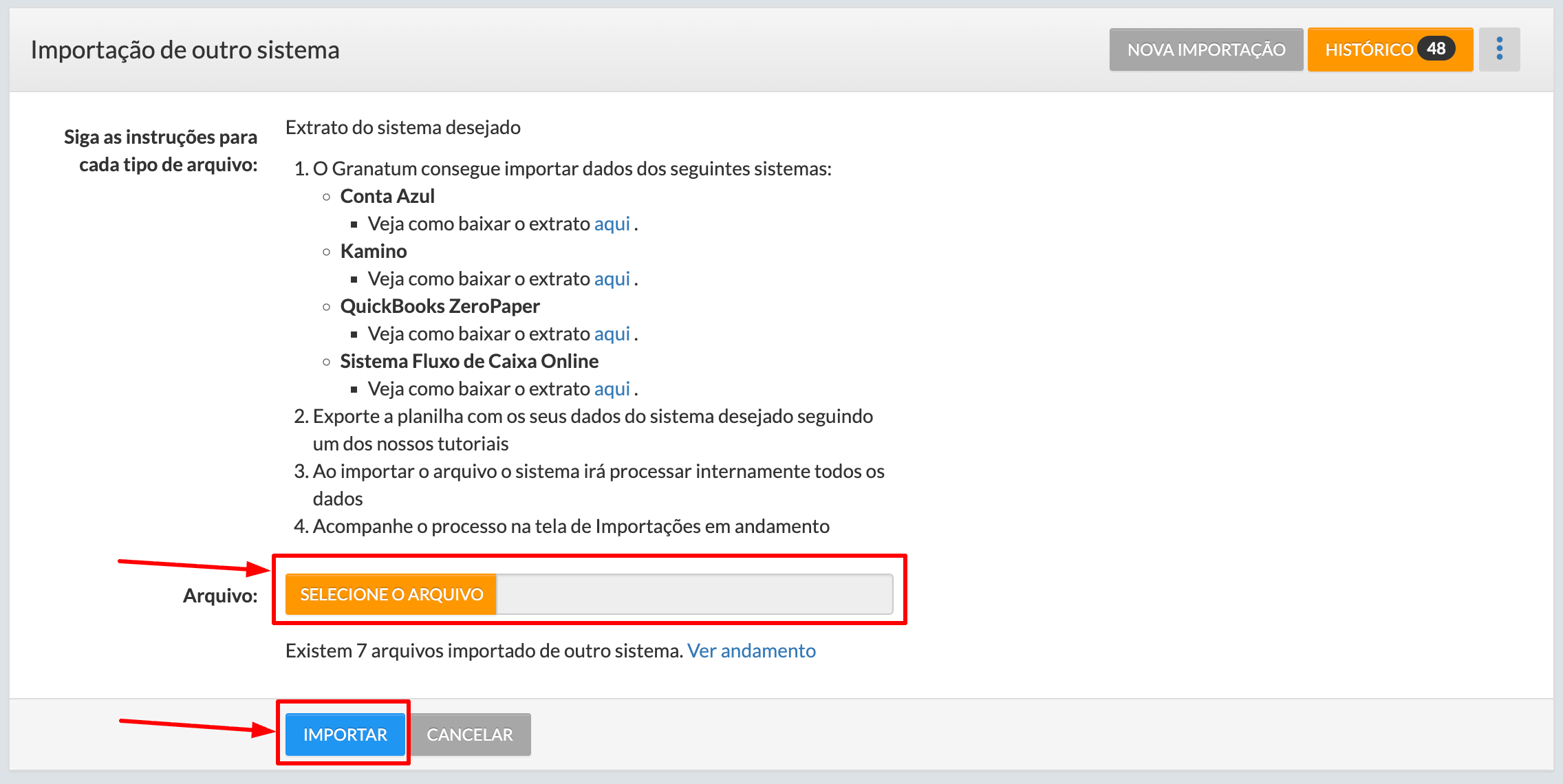Open the Conta Azul 'aqui' tutorial link
The height and width of the screenshot is (784, 1563).
612,224
